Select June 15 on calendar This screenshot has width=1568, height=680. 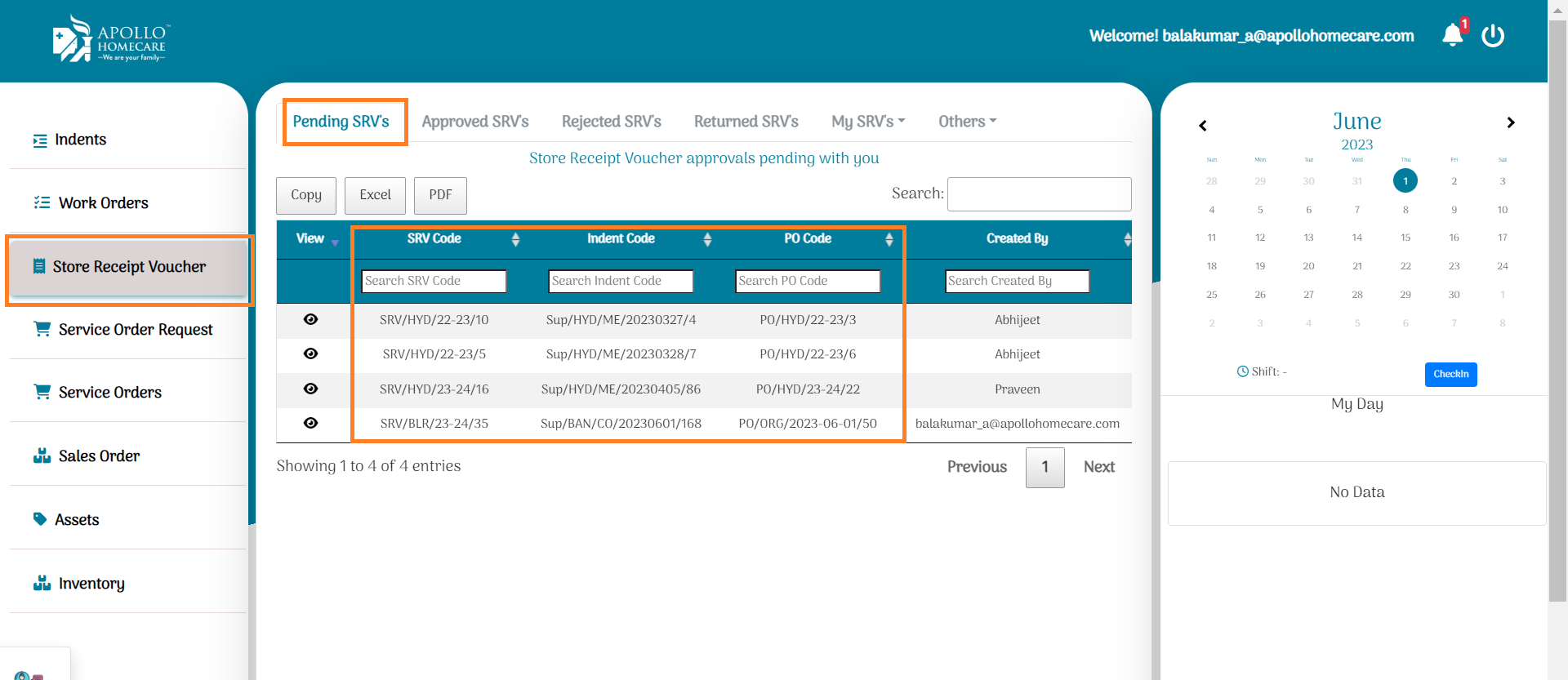(x=1405, y=238)
